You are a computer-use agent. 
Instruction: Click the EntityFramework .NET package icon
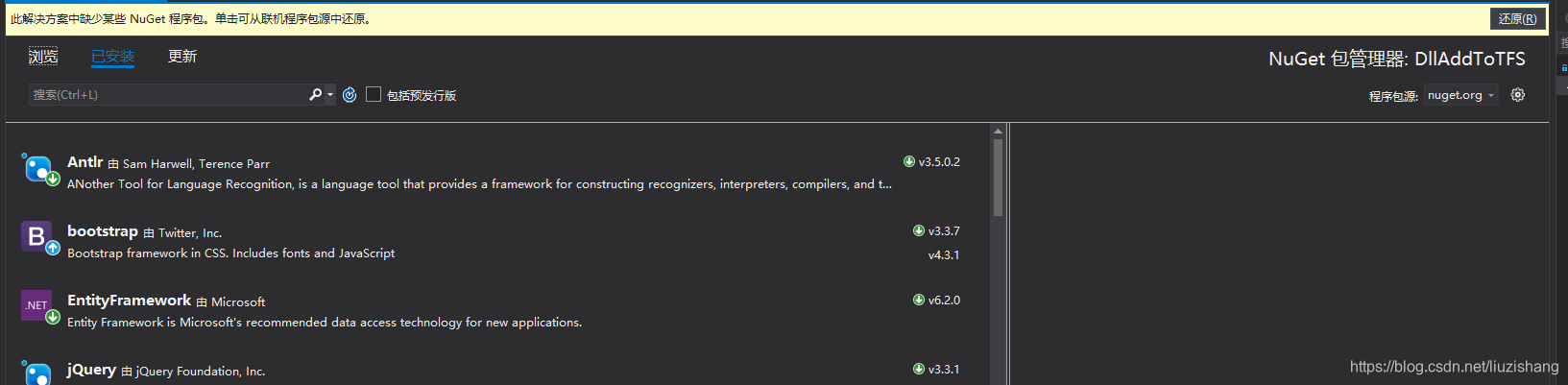[x=39, y=307]
